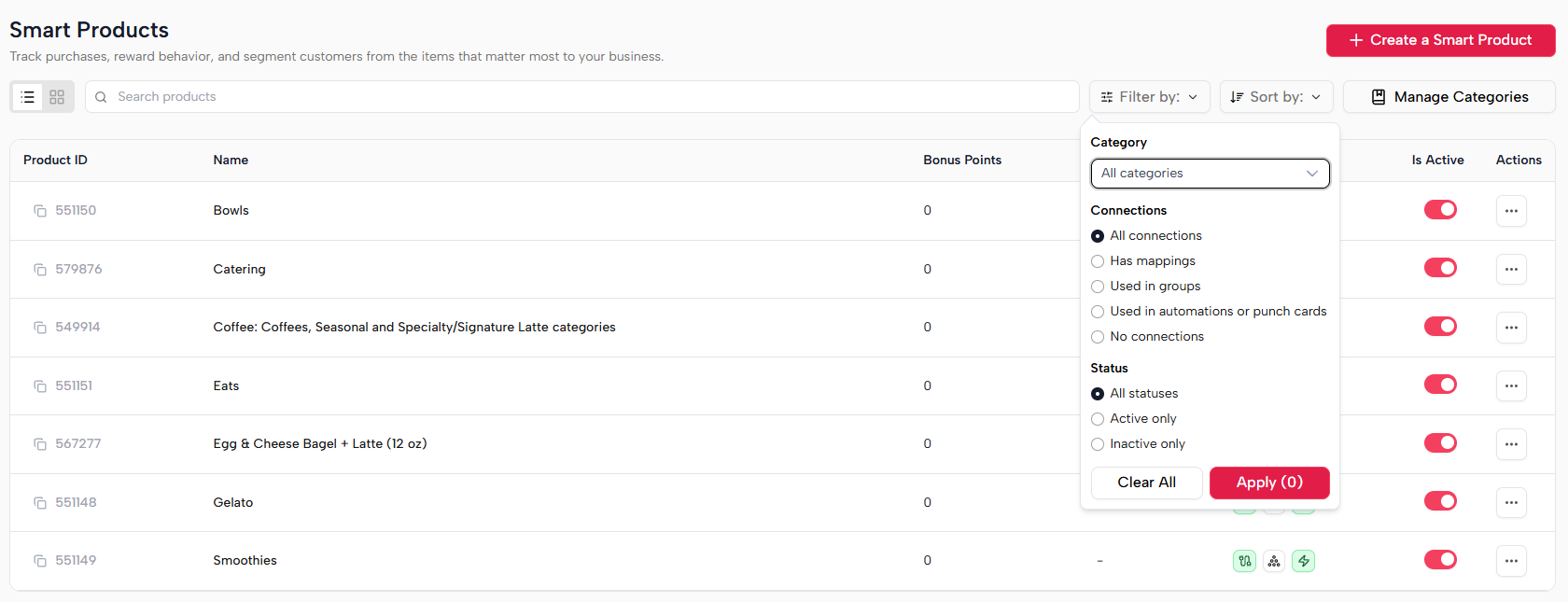Image resolution: width=1568 pixels, height=602 pixels.
Task: Switch to grid view layout
Action: click(57, 97)
